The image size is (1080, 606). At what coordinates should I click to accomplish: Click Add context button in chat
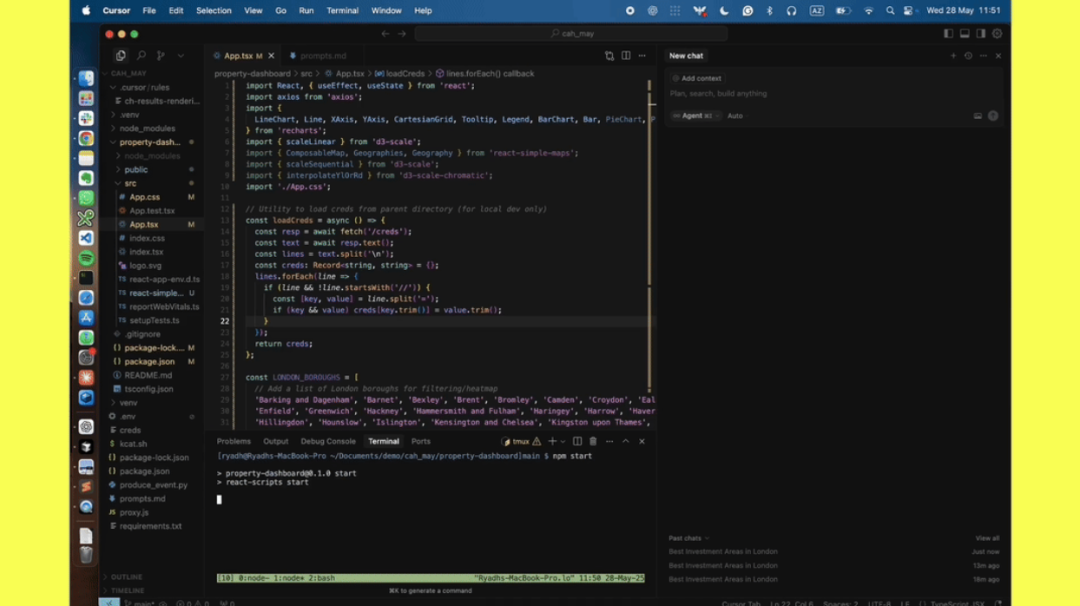[697, 79]
